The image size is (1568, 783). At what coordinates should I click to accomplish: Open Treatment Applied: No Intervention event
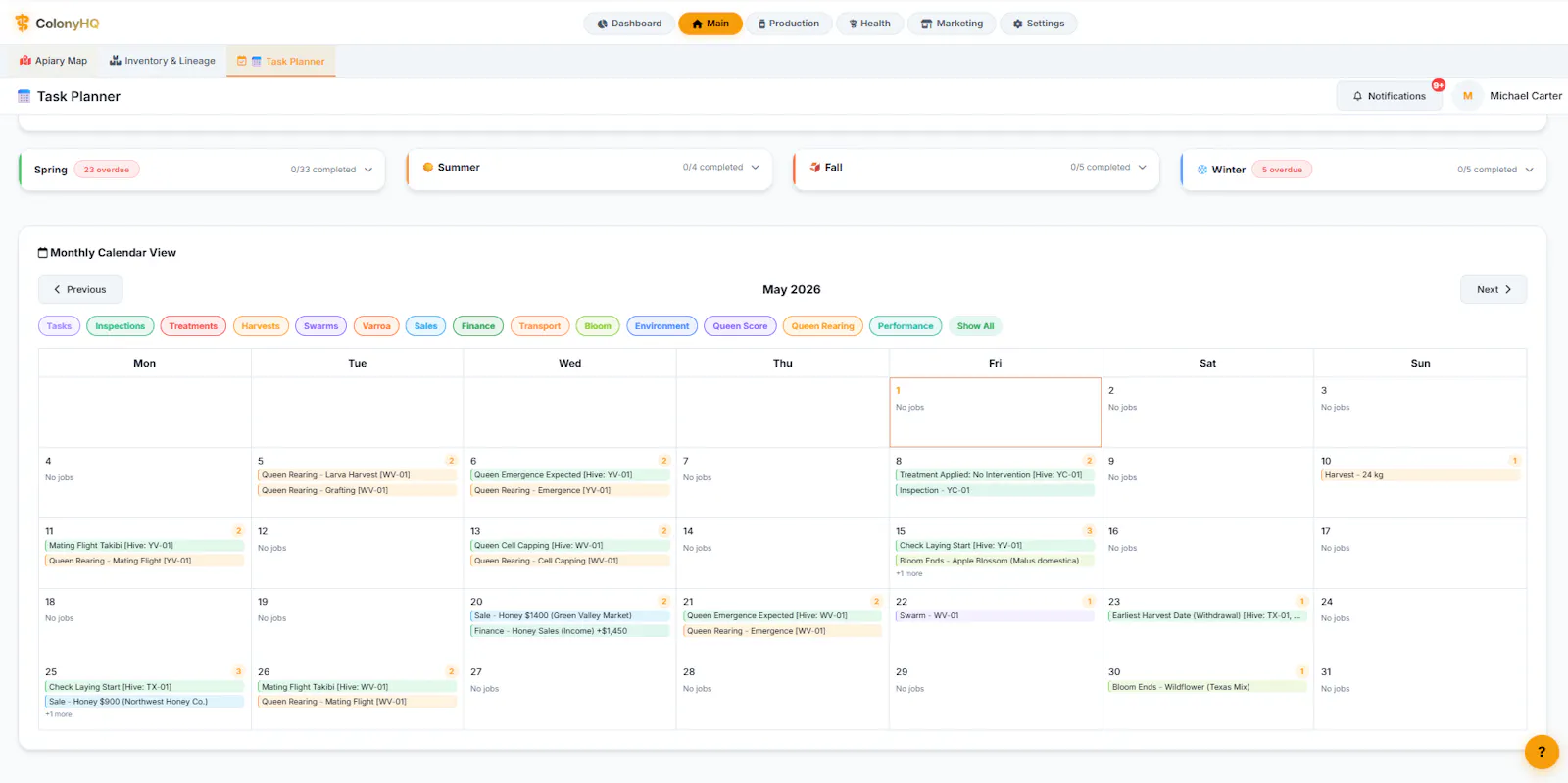(995, 475)
